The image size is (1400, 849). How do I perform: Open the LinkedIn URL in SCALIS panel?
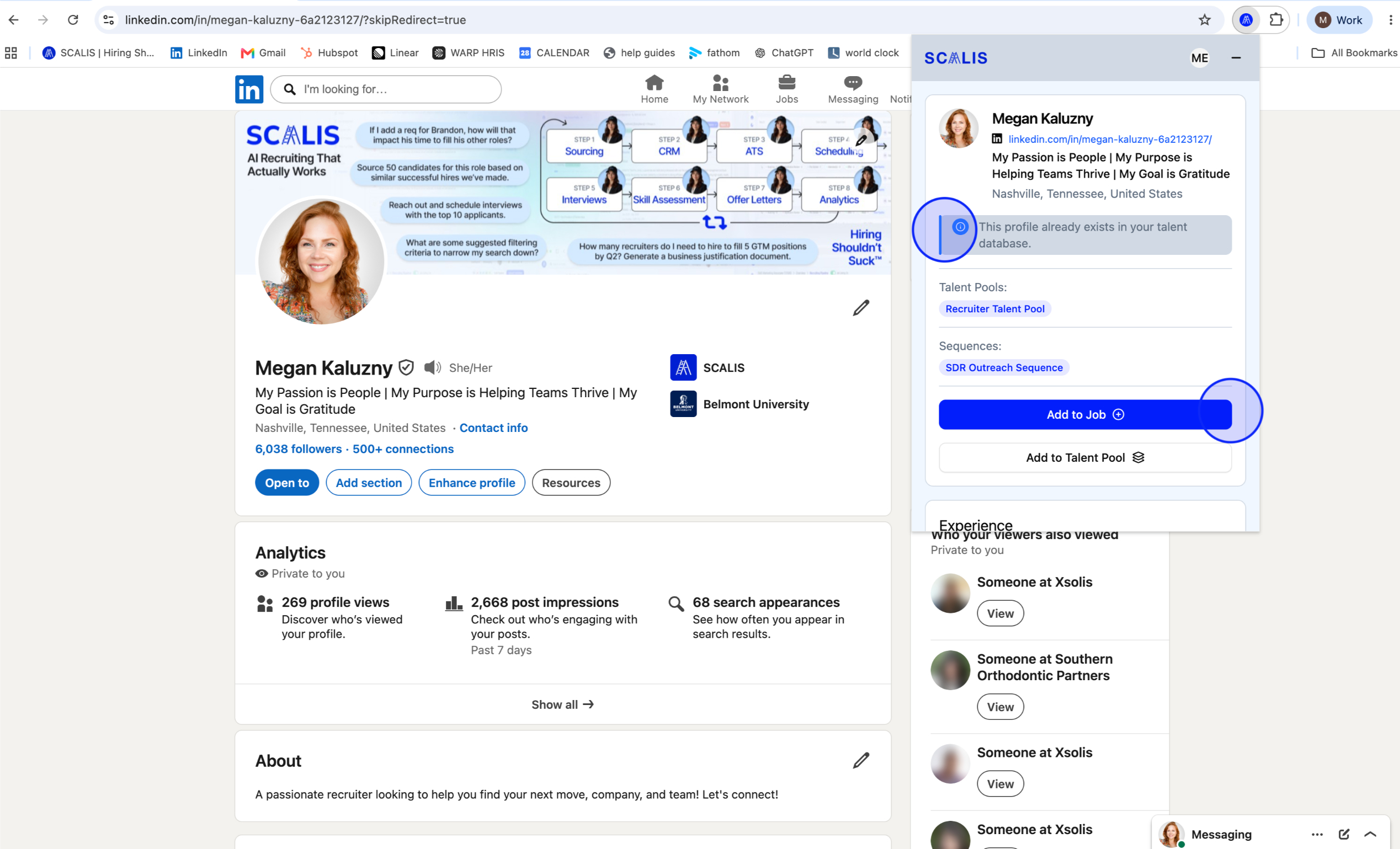pyautogui.click(x=1110, y=139)
